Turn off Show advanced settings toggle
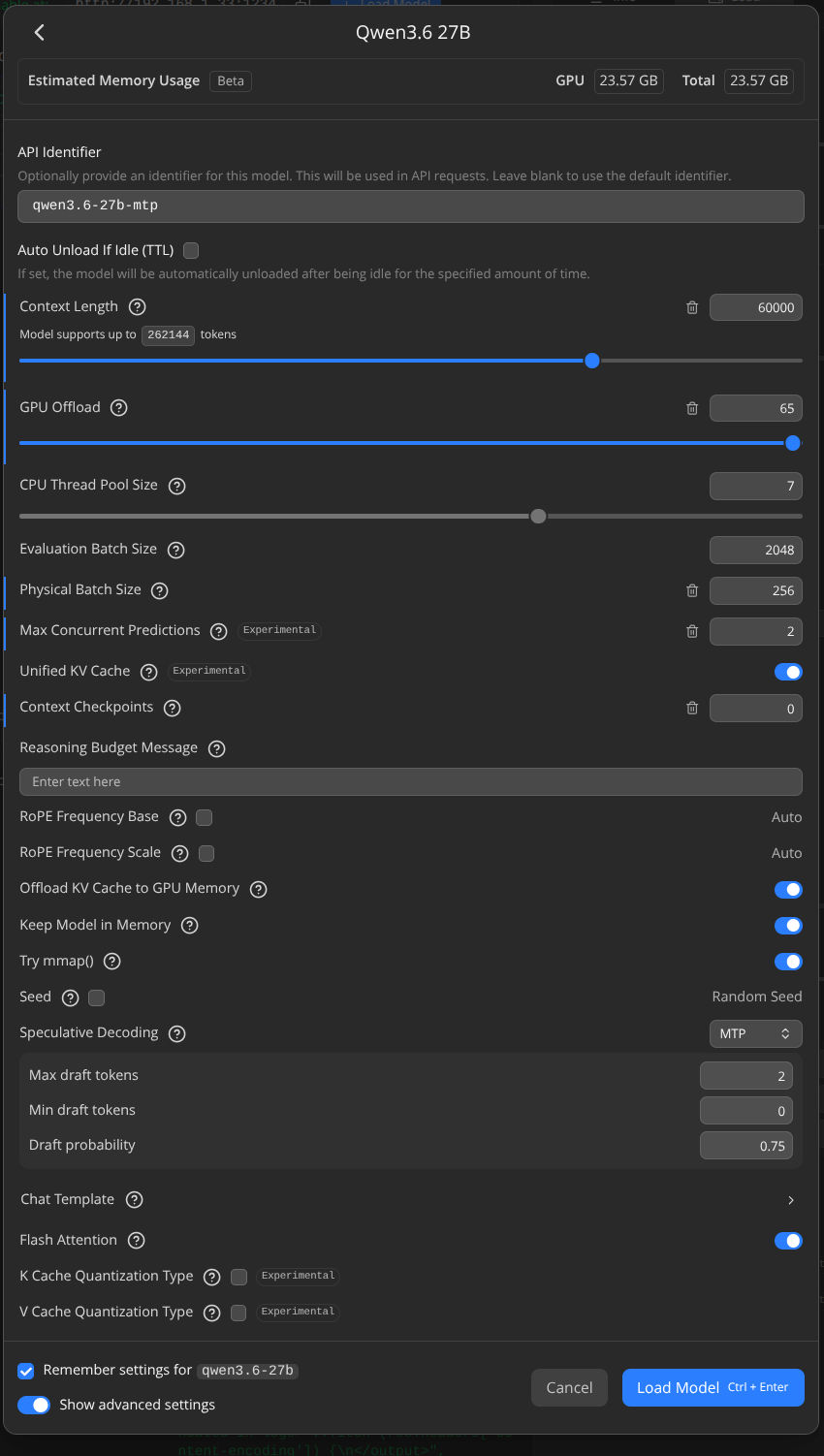 [x=34, y=1405]
